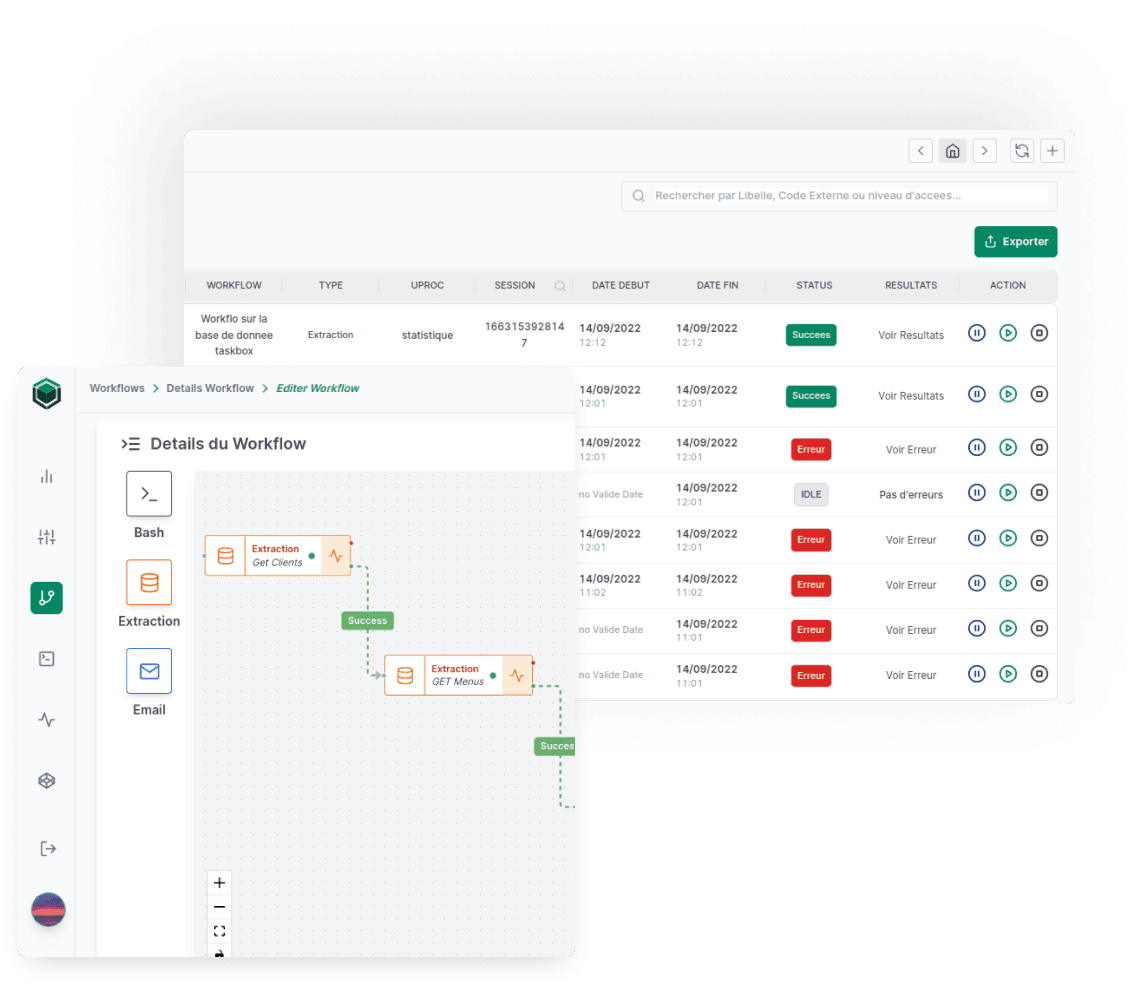This screenshot has width=1145, height=985.
Task: Collapse the Details du Workflow panel
Action: click(x=130, y=444)
